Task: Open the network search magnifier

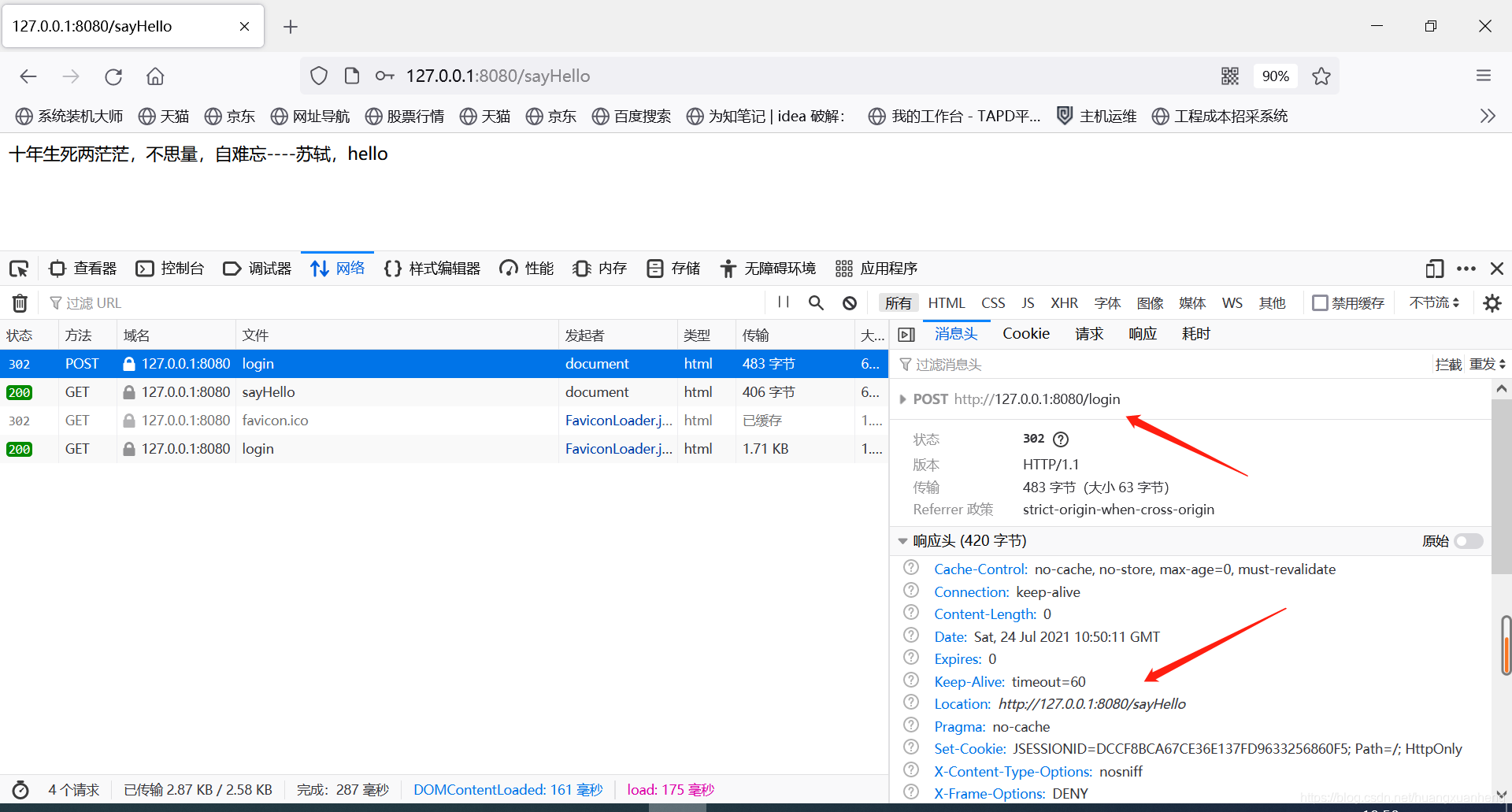Action: coord(816,302)
